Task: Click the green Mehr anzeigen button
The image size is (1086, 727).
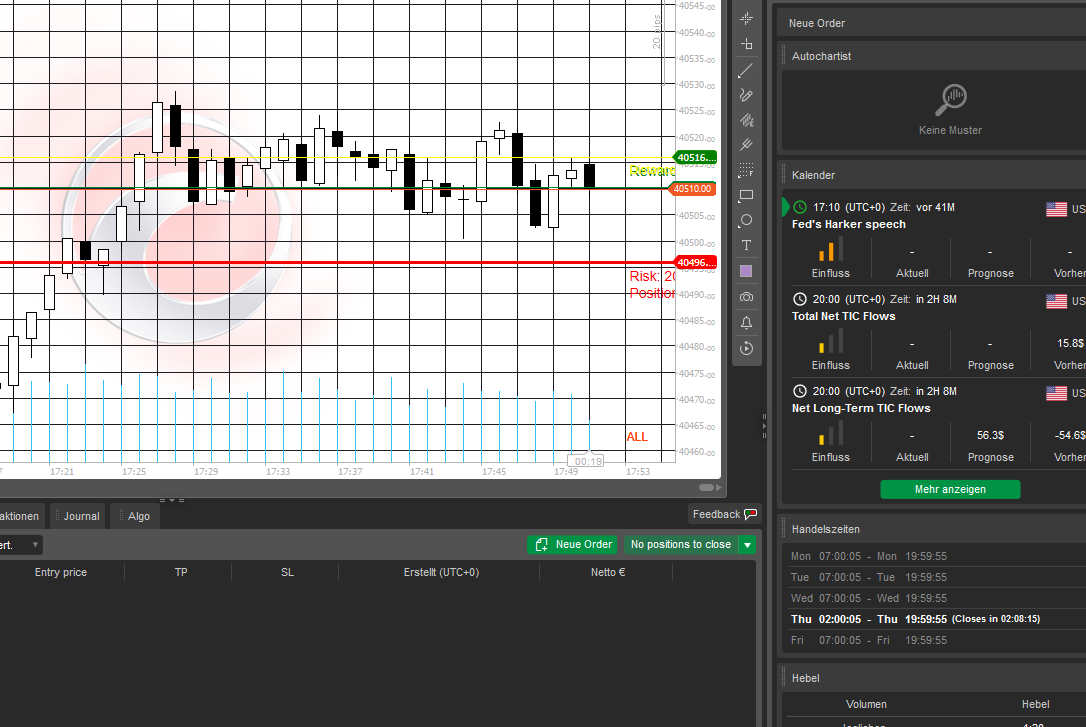Action: (950, 490)
